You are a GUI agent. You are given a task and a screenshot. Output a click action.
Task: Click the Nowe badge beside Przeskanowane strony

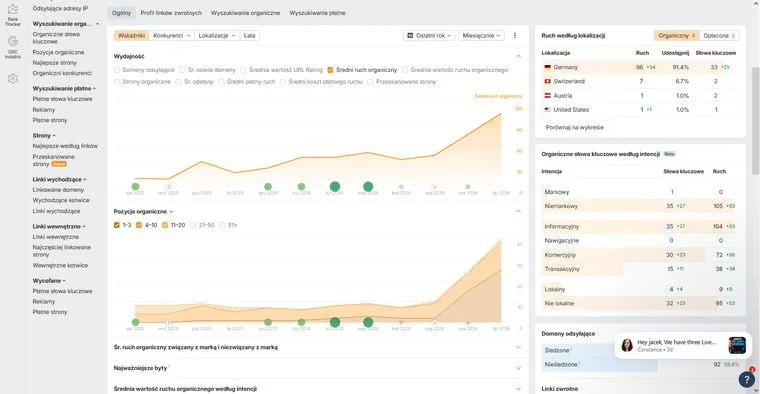[x=59, y=164]
